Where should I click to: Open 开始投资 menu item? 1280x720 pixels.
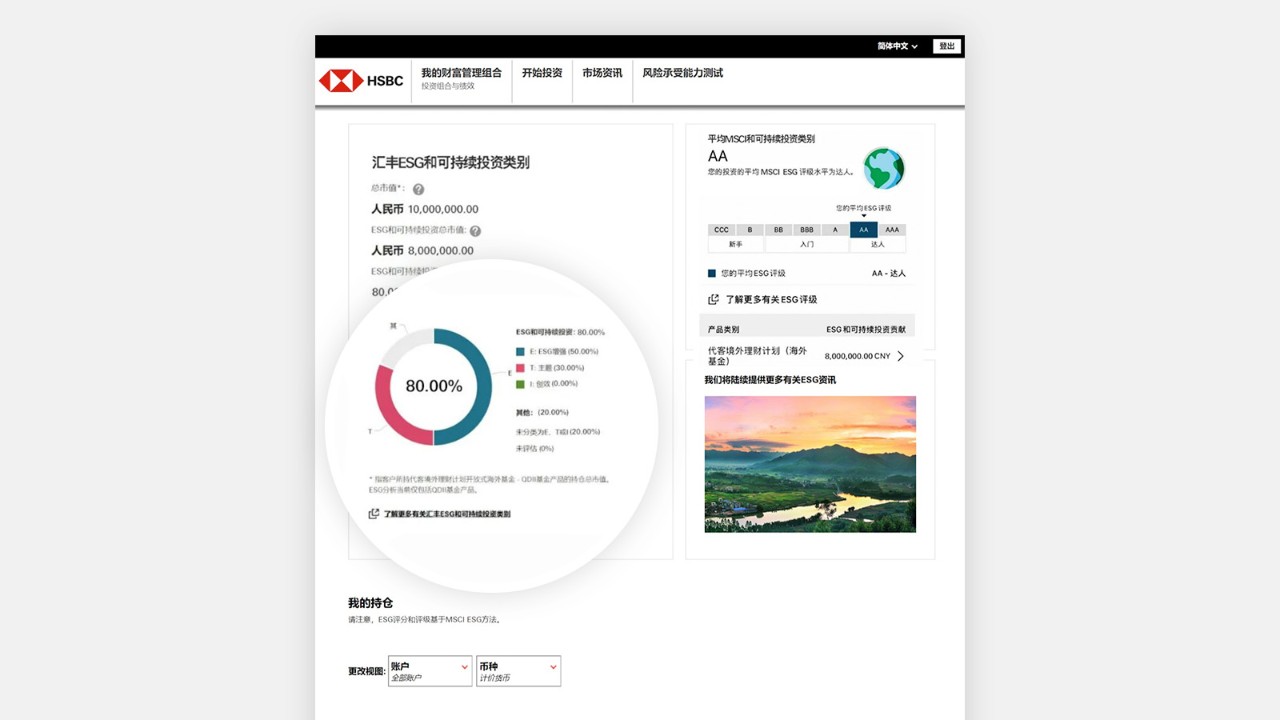(x=542, y=73)
